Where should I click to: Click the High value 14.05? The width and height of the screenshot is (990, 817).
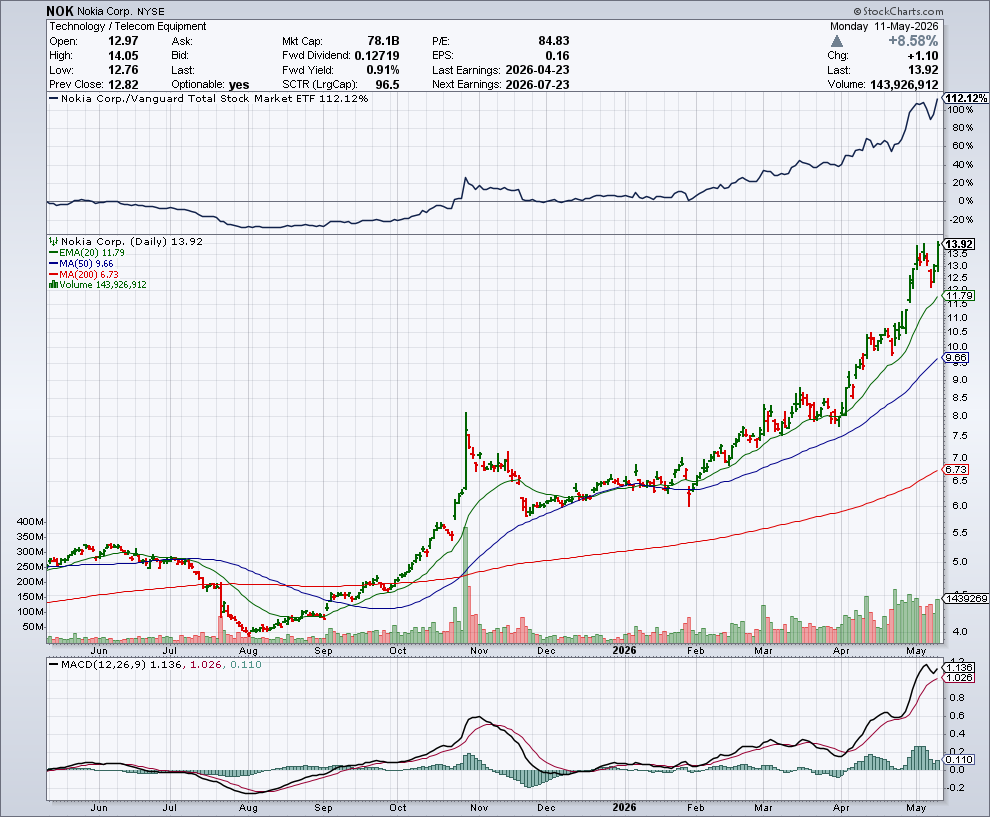[x=123, y=56]
